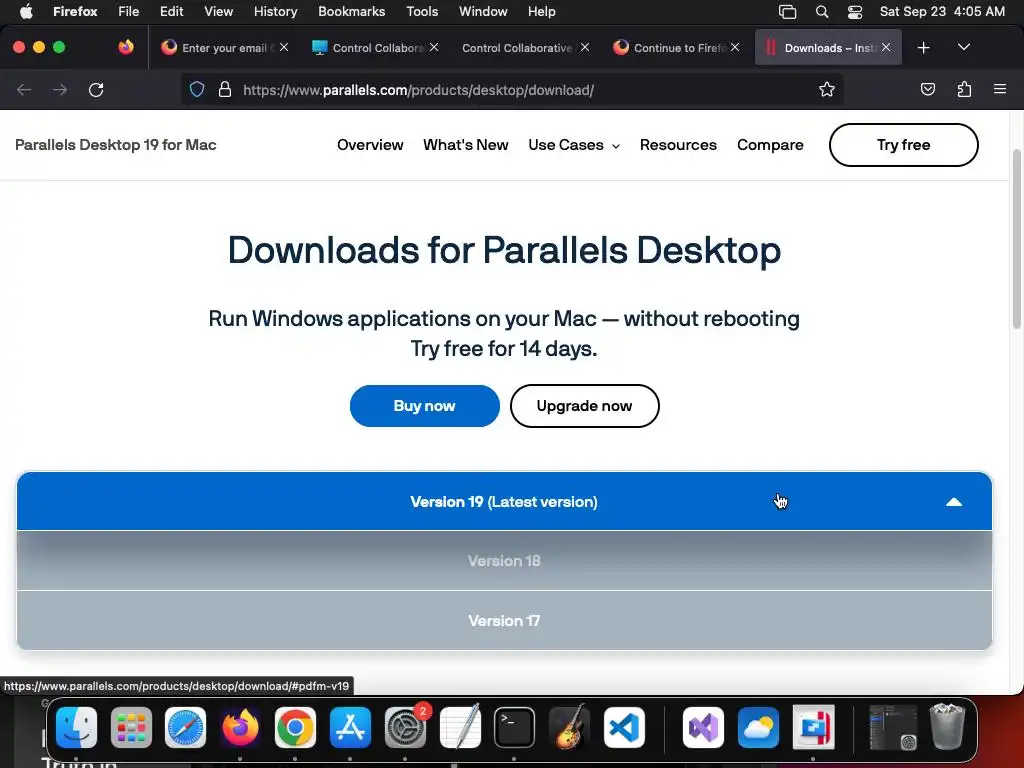Image resolution: width=1024 pixels, height=768 pixels.
Task: Click the Try free button
Action: pyautogui.click(x=903, y=145)
